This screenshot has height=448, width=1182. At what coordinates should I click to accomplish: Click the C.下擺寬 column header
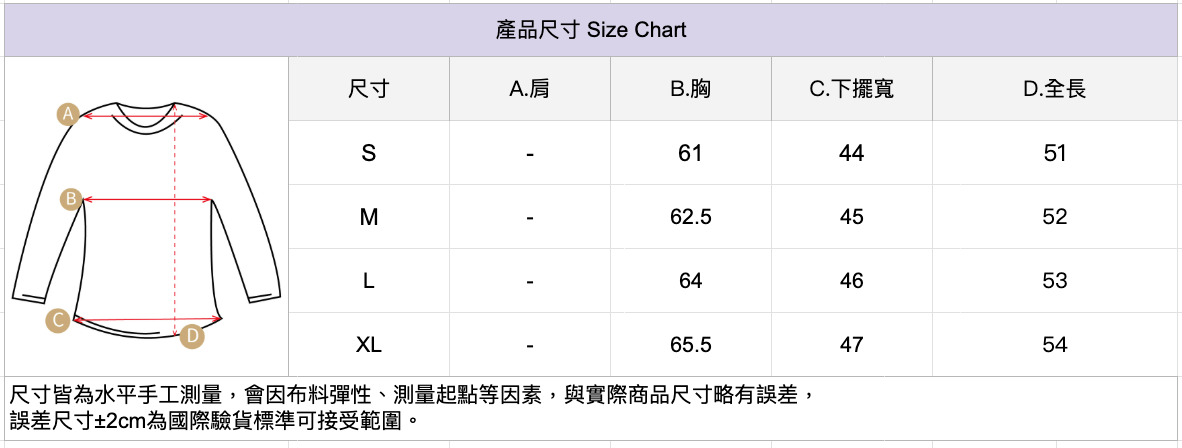point(852,89)
